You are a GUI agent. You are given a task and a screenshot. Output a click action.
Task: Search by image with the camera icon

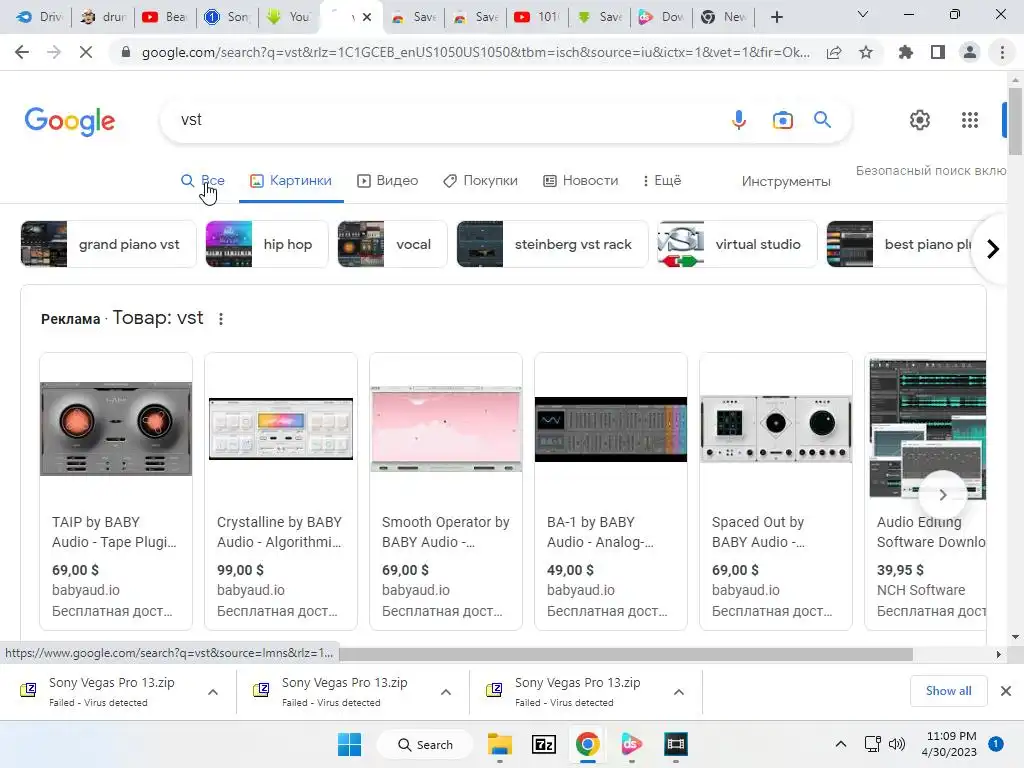tap(782, 120)
